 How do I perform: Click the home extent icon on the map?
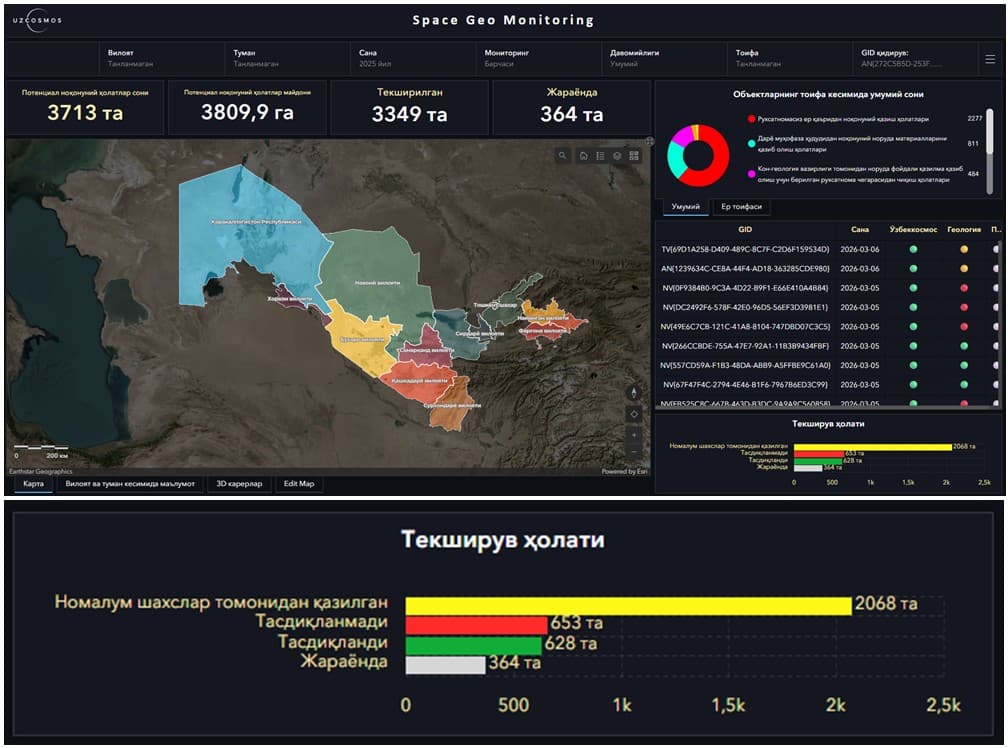(584, 156)
